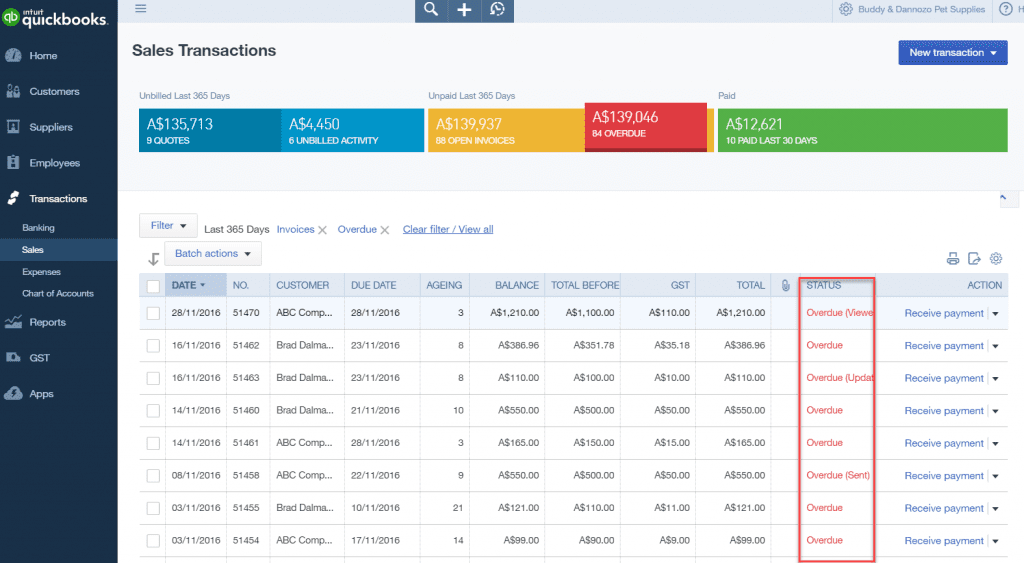Sort by CUSTOMER column header
The image size is (1024, 563).
click(x=302, y=285)
